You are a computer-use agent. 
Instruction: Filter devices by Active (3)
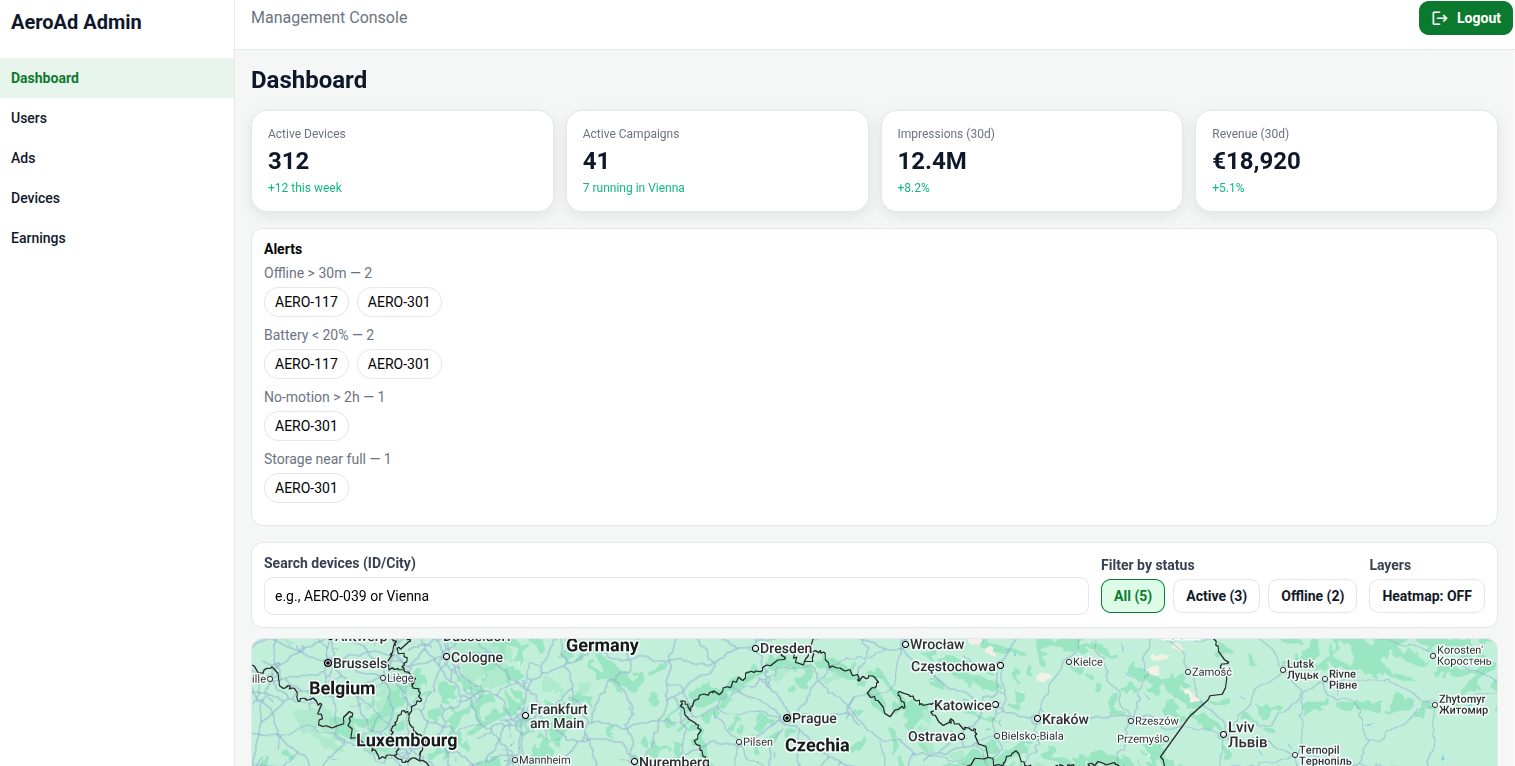(x=1216, y=596)
